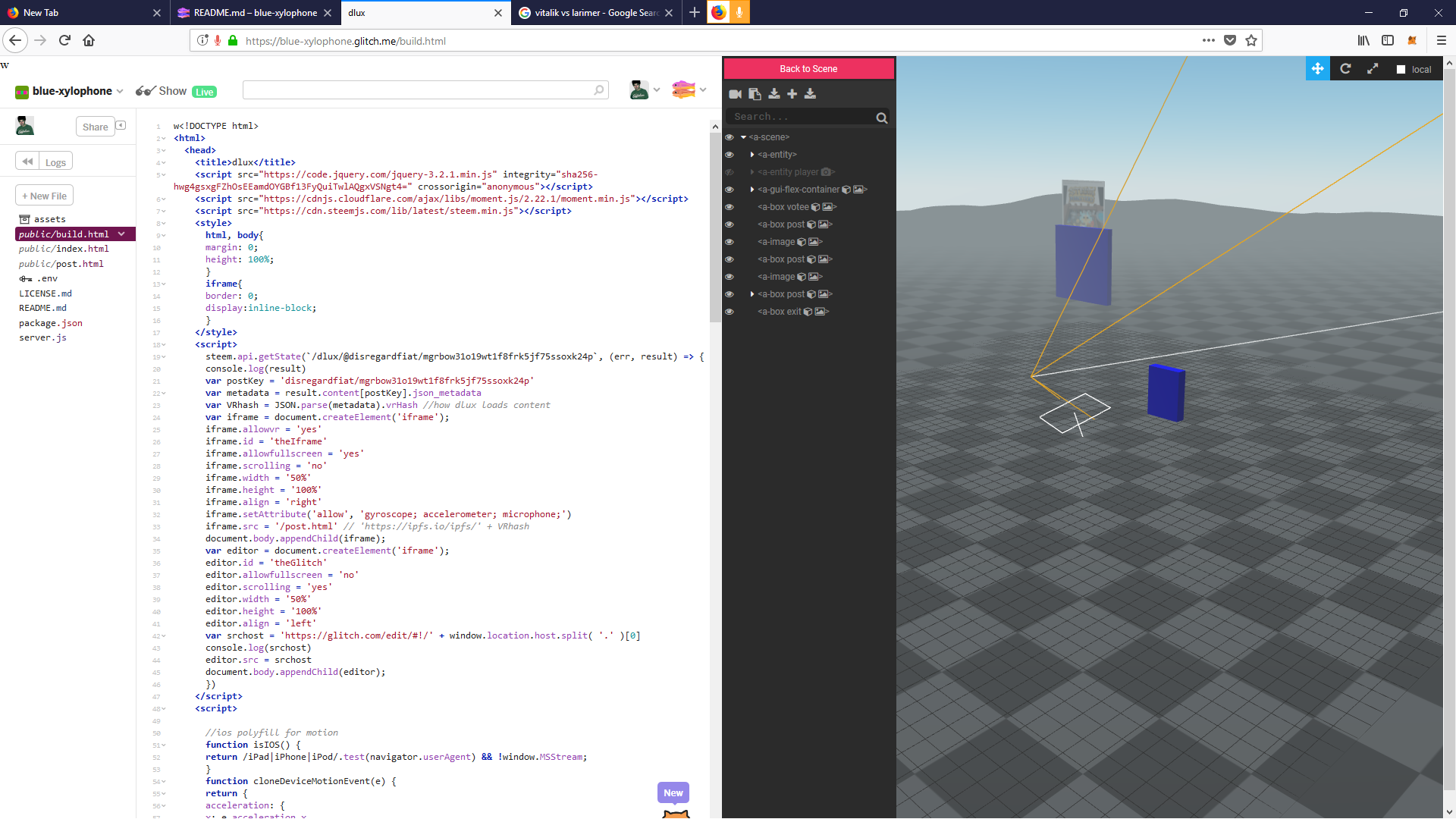Click the bookmark star icon
1456x819 pixels.
coord(1251,40)
